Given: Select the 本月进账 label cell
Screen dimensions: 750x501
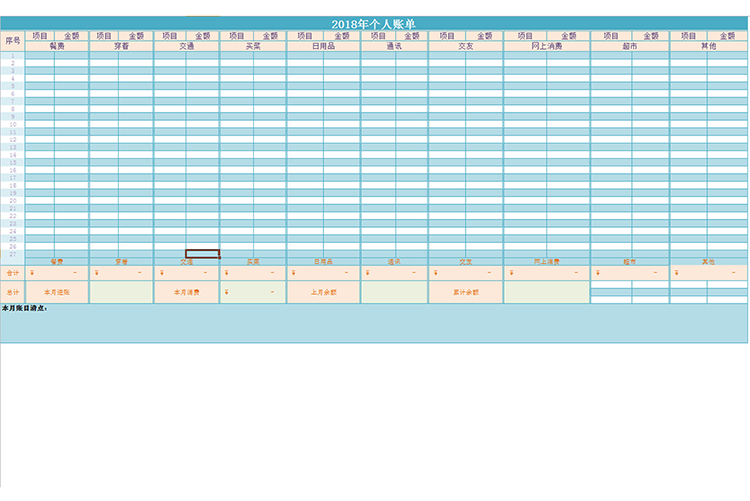Looking at the screenshot, I should tap(57, 292).
